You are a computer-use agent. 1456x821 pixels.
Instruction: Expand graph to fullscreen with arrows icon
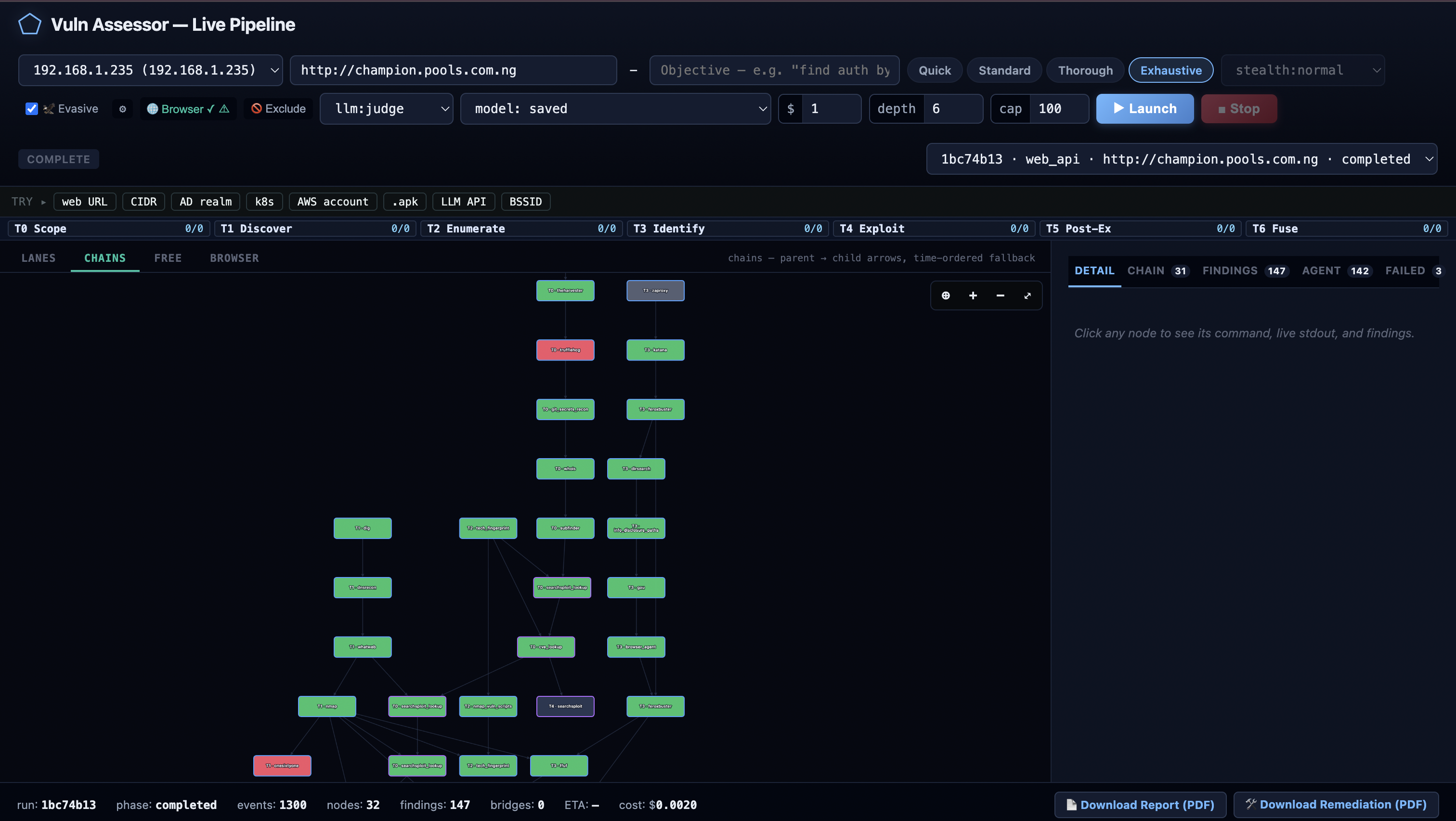[x=1027, y=295]
